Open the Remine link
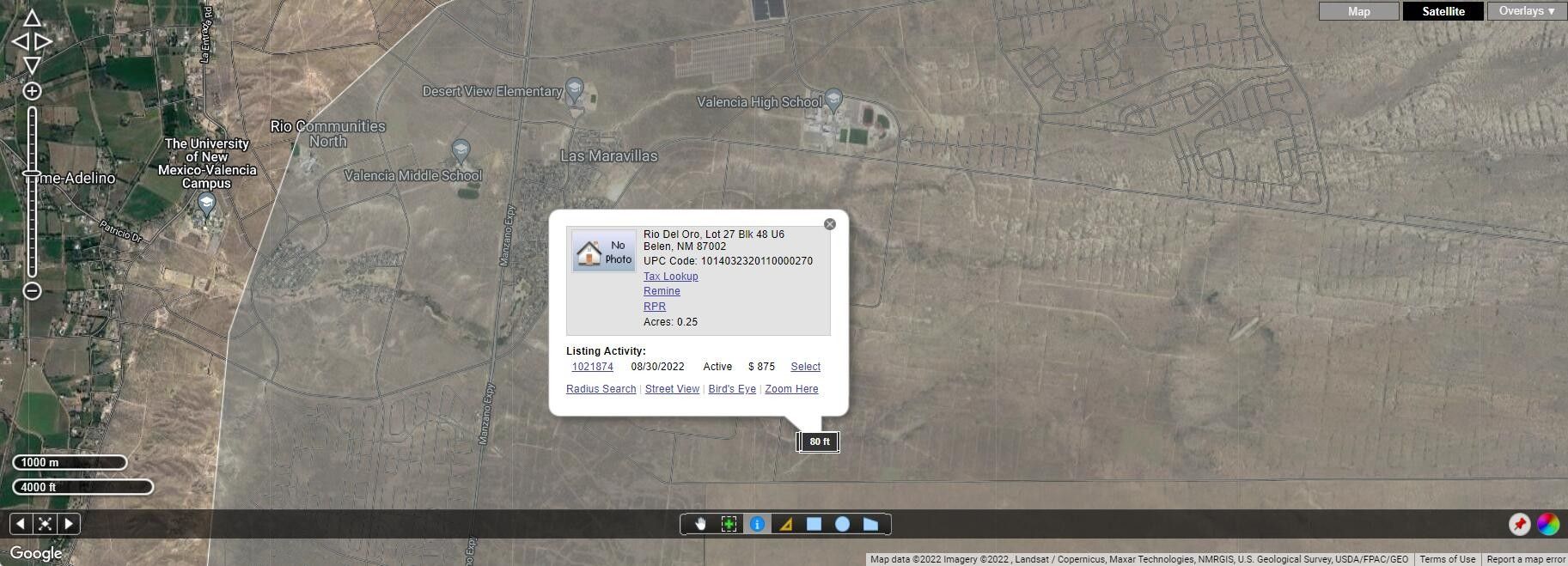1568x566 pixels. click(x=662, y=291)
